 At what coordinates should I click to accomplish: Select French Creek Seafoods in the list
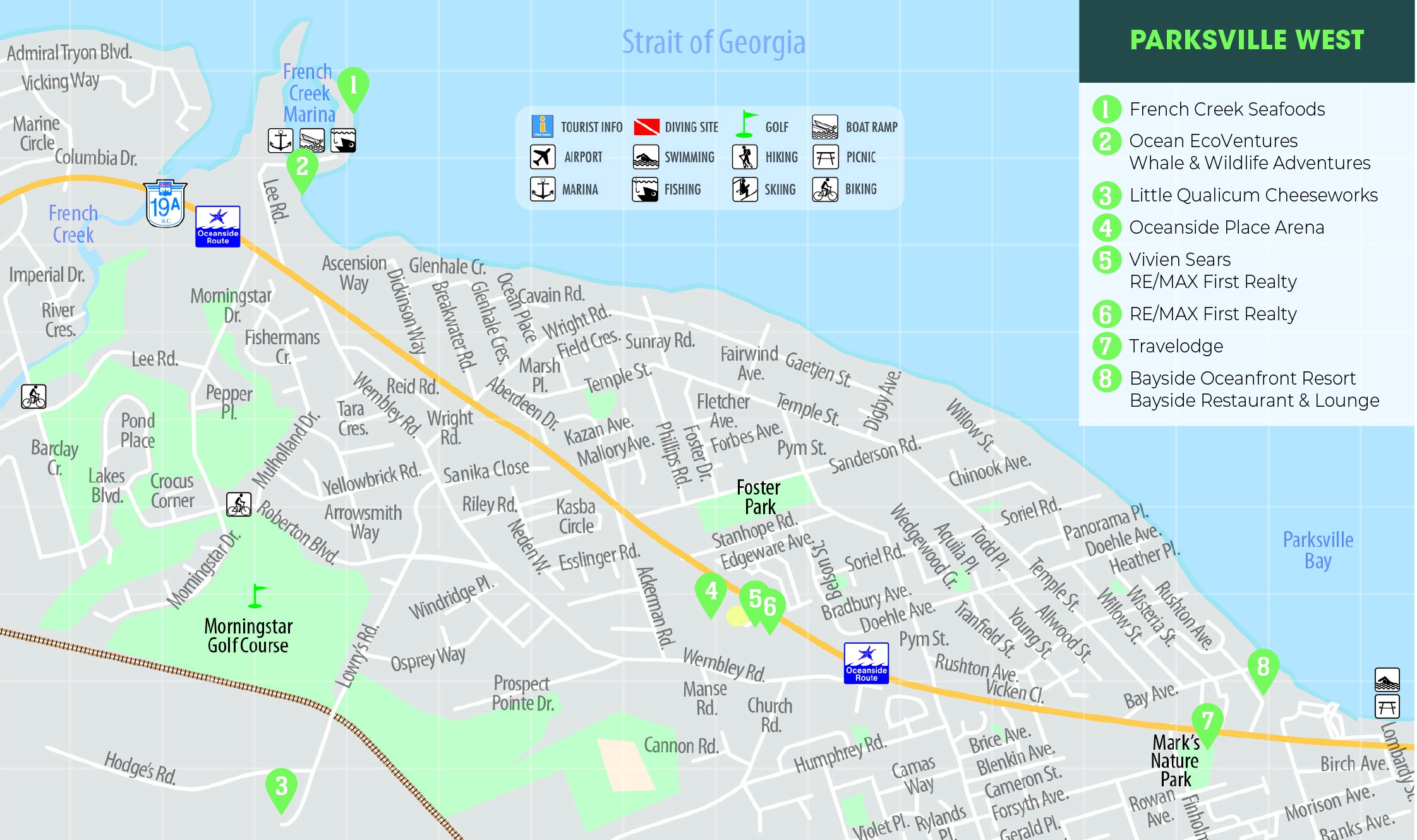pyautogui.click(x=1226, y=109)
